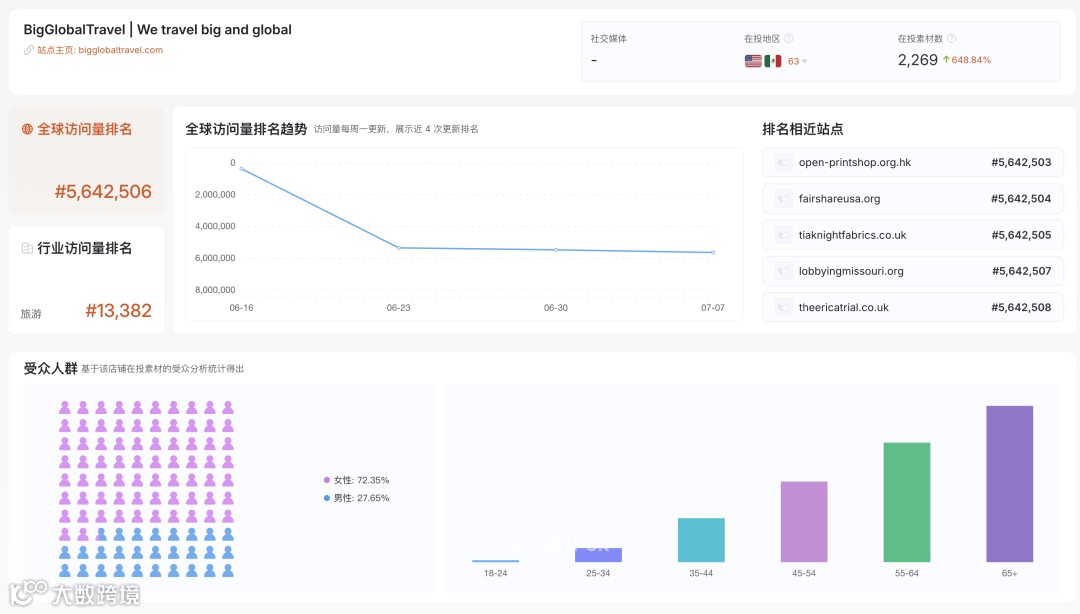1080x614 pixels.
Task: Click the United States flag icon
Action: [753, 61]
